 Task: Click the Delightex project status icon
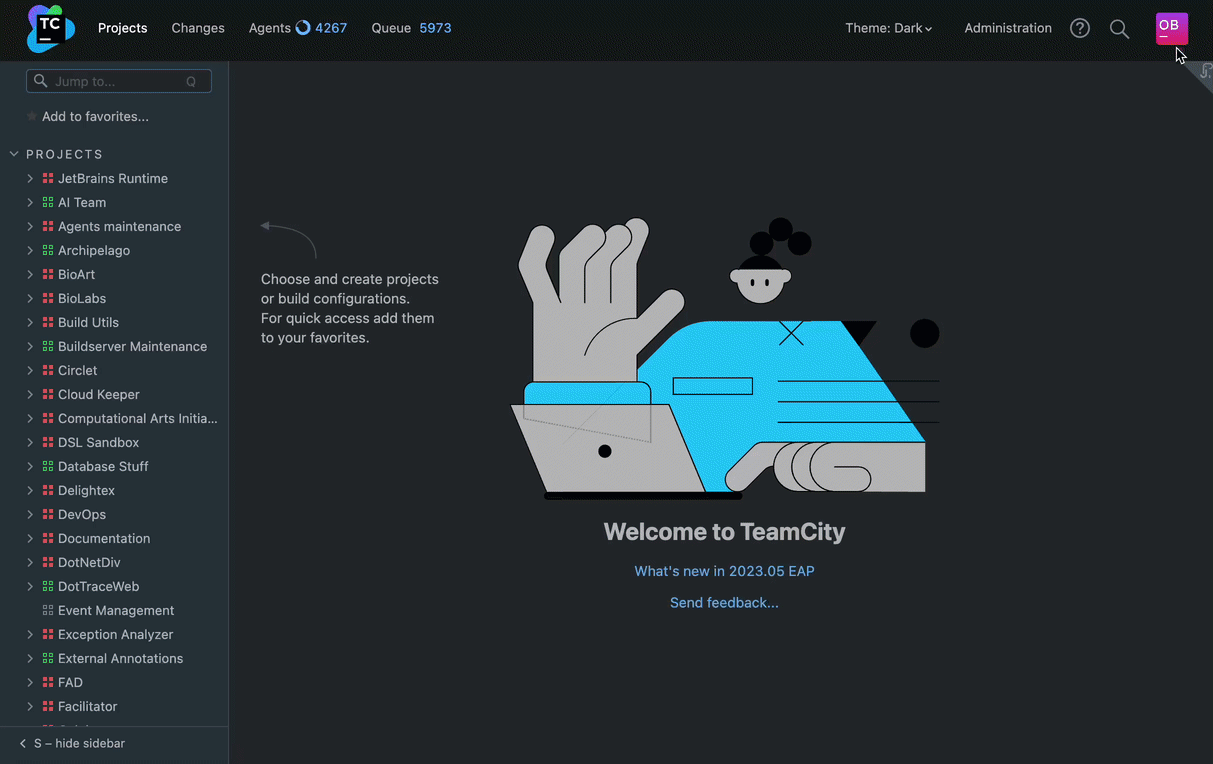click(48, 491)
